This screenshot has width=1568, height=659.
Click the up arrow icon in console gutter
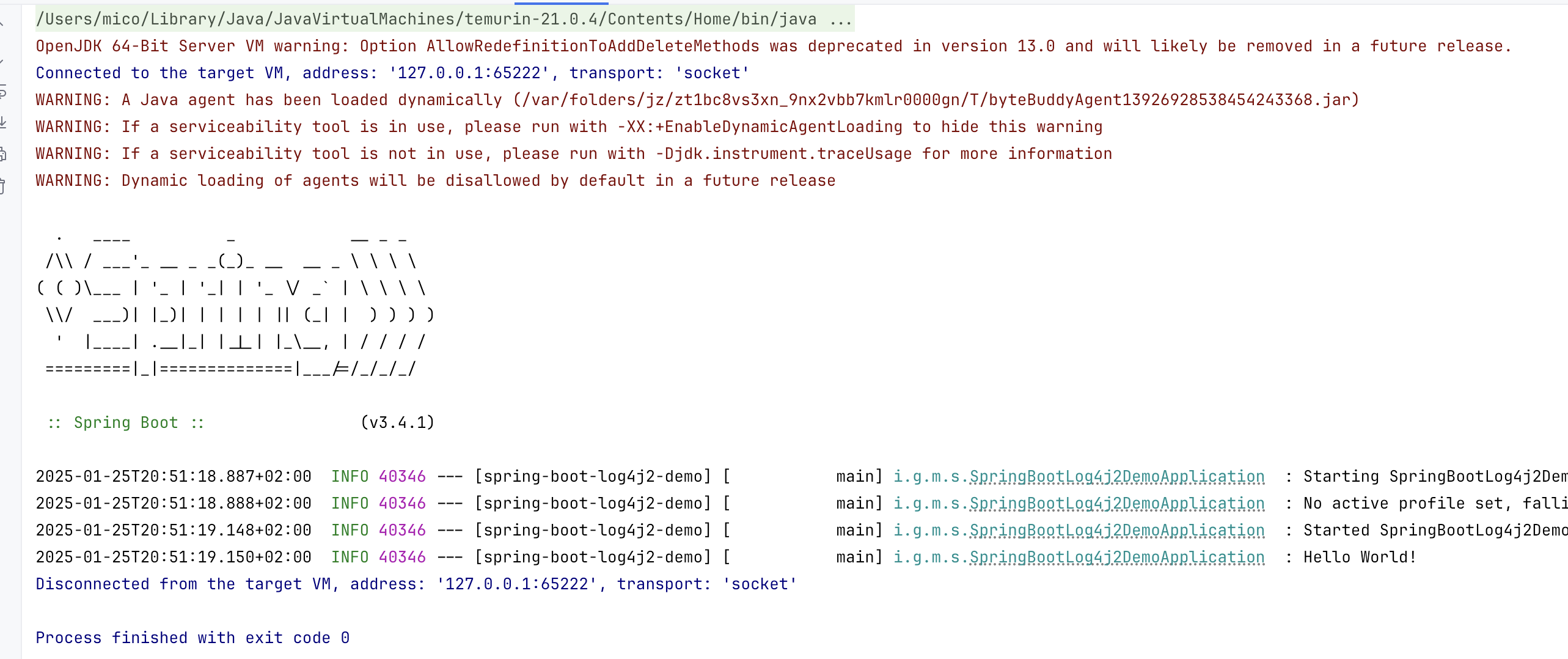pos(2,23)
